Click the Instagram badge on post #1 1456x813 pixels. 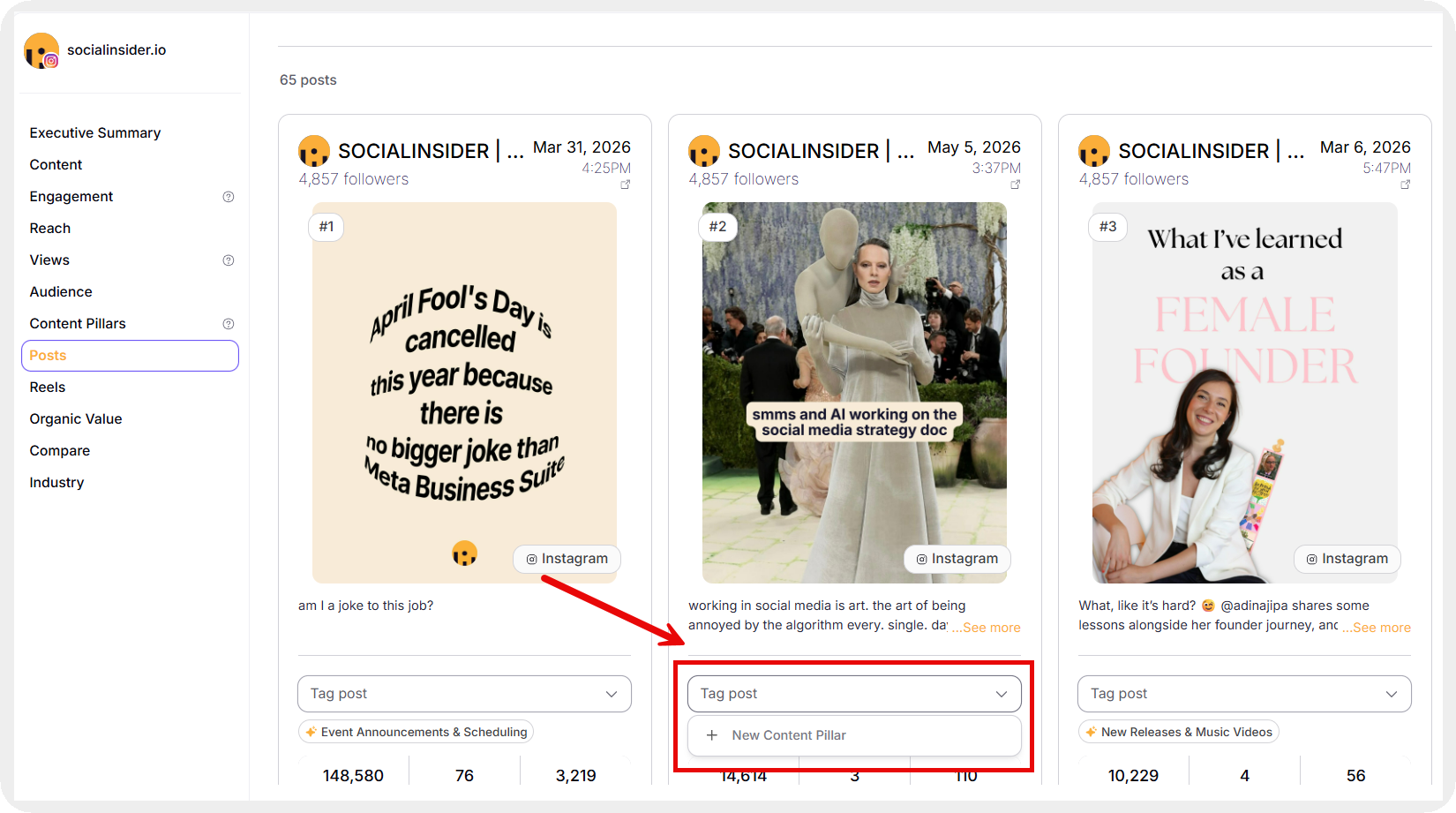pos(567,559)
